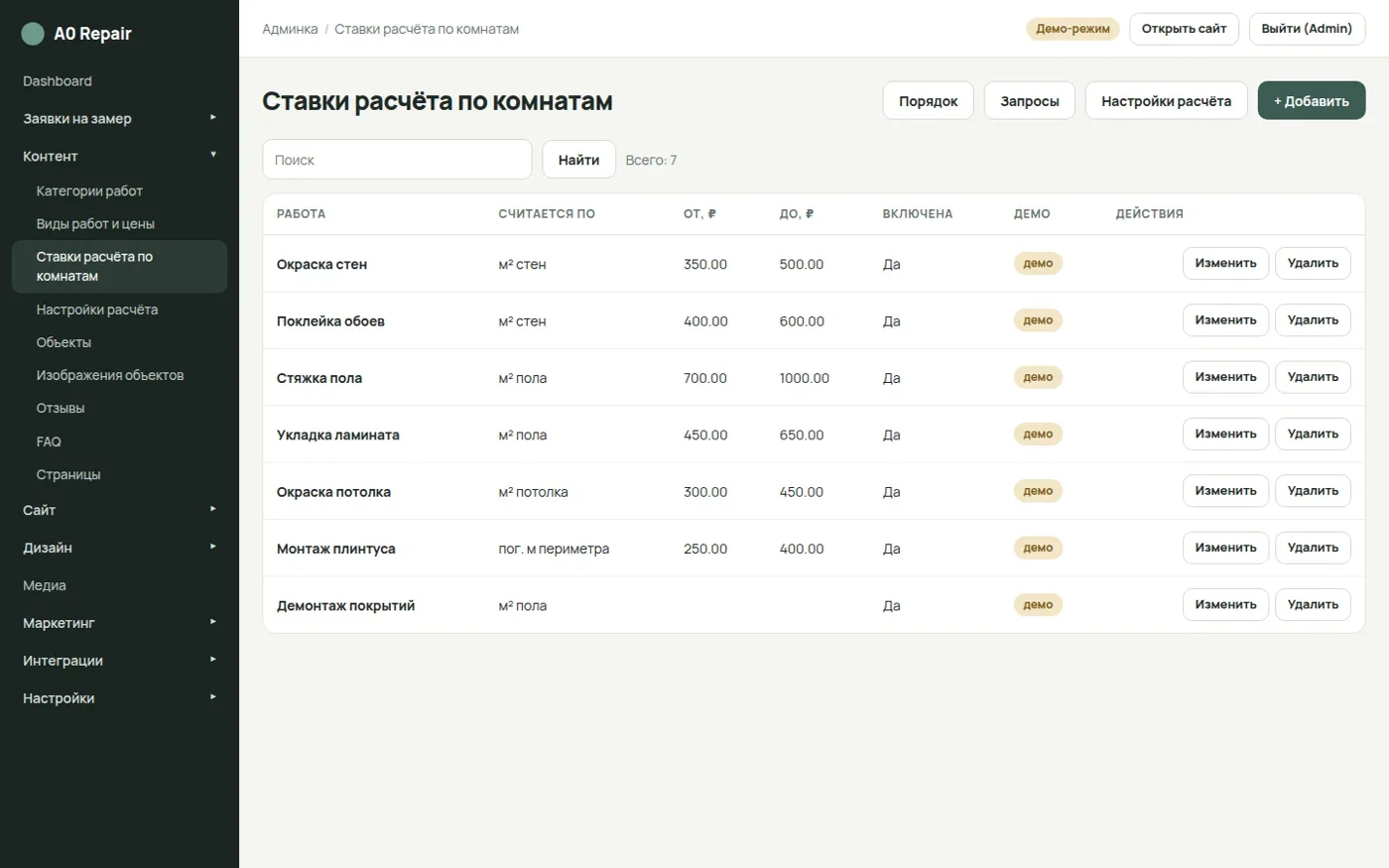Expand the Дизайн section
This screenshot has height=868, width=1389.
pos(119,548)
